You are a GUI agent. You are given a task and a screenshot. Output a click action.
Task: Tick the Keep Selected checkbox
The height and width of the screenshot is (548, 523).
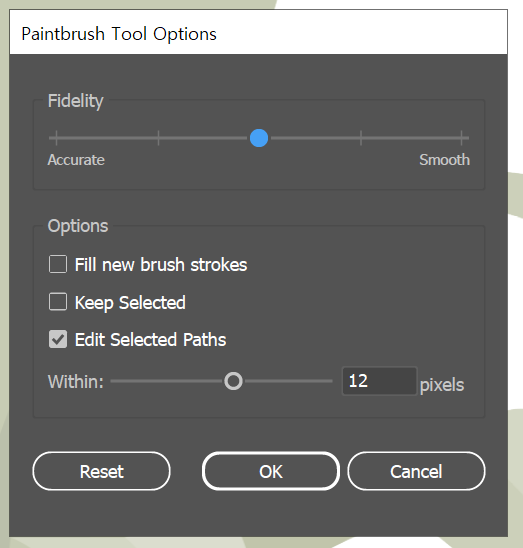point(58,302)
